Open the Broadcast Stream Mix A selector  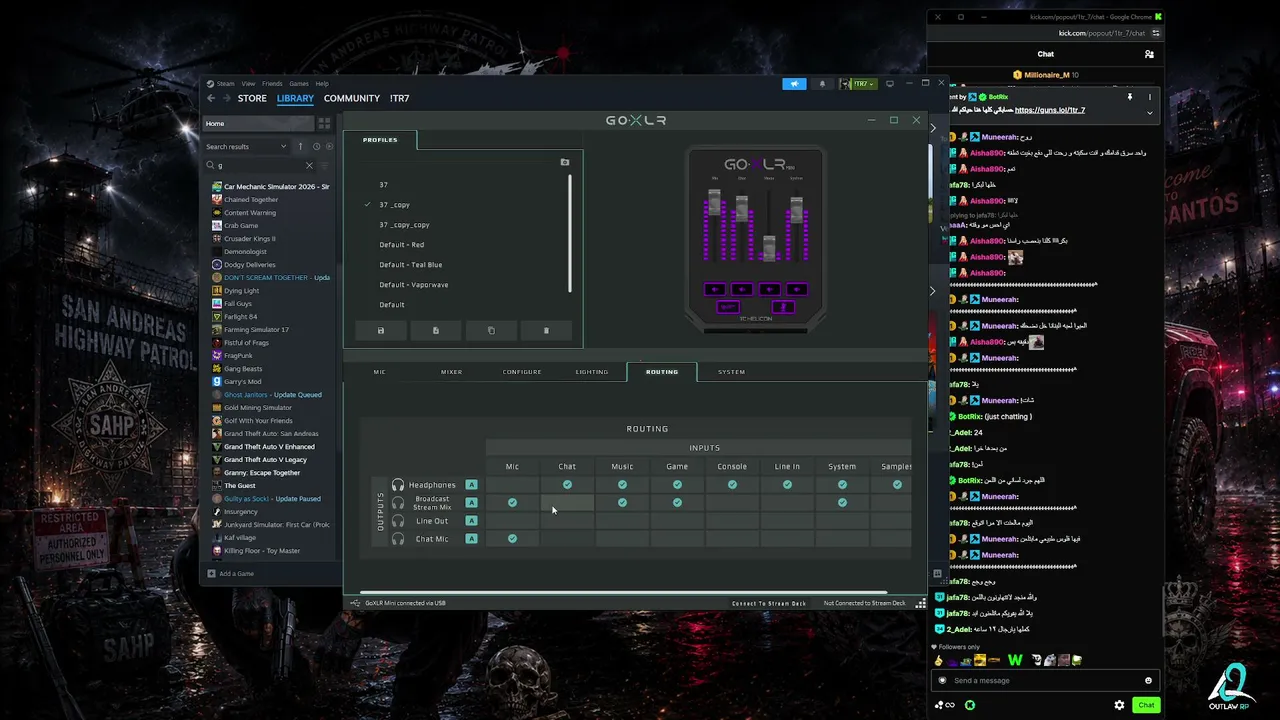[471, 503]
